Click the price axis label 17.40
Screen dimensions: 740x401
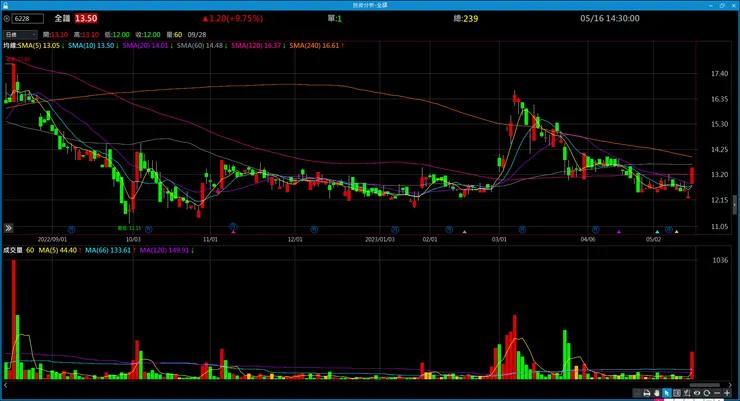click(719, 74)
